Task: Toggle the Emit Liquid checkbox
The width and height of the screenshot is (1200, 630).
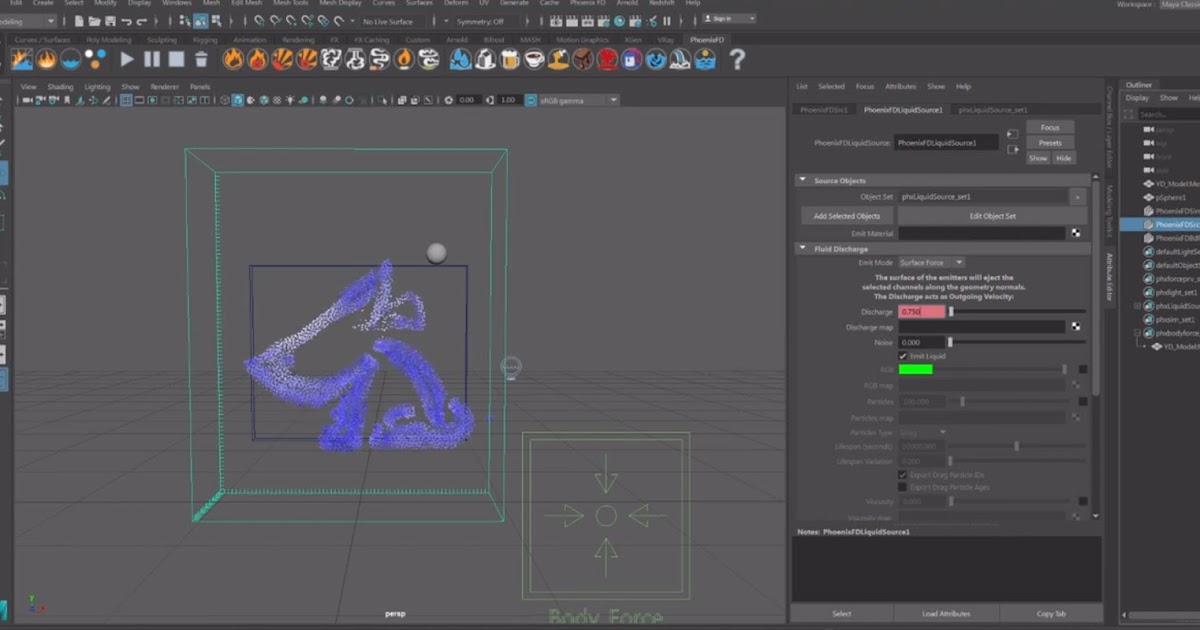Action: pos(904,356)
